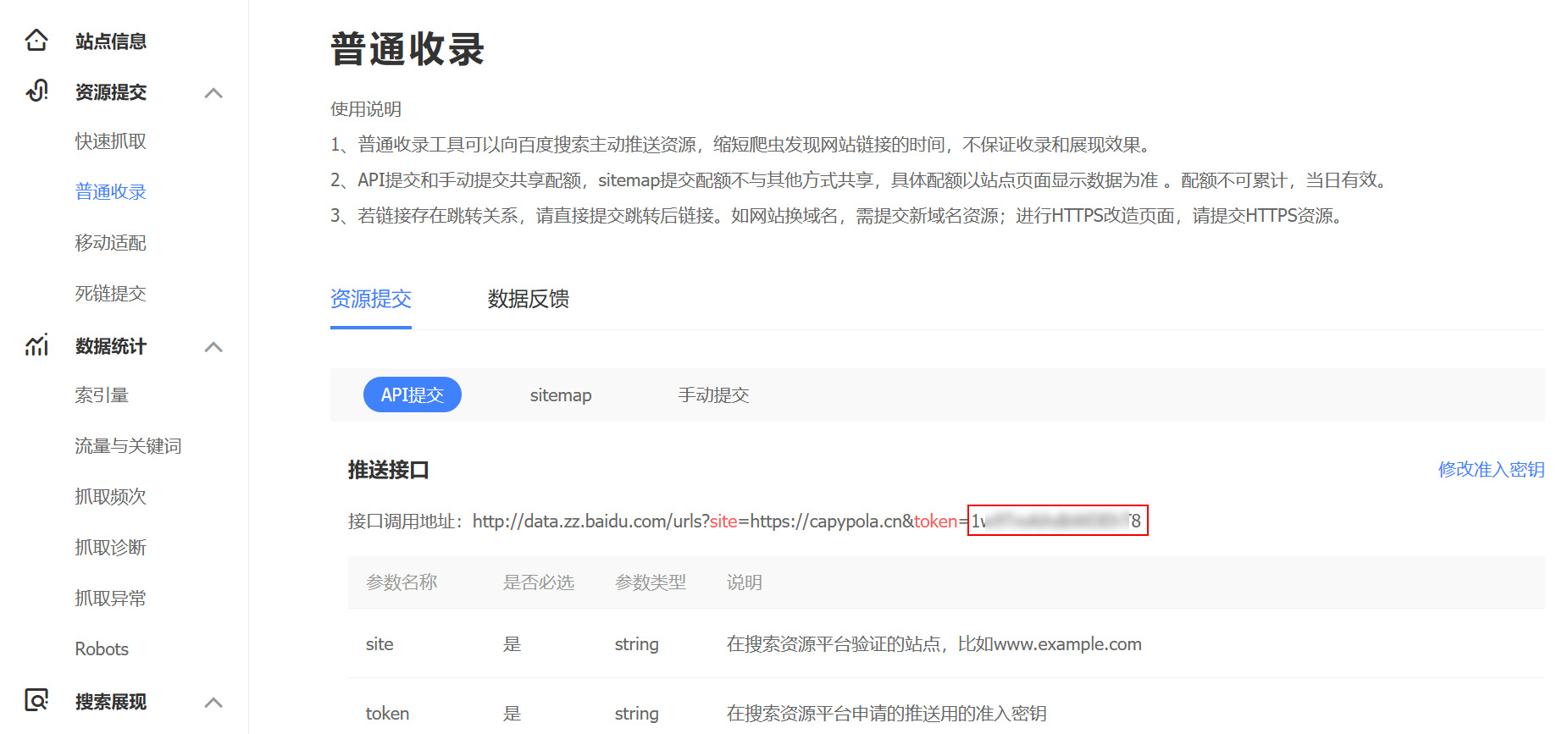Collapse the 搜索展现 section chevron
1568x734 pixels.
(x=213, y=702)
